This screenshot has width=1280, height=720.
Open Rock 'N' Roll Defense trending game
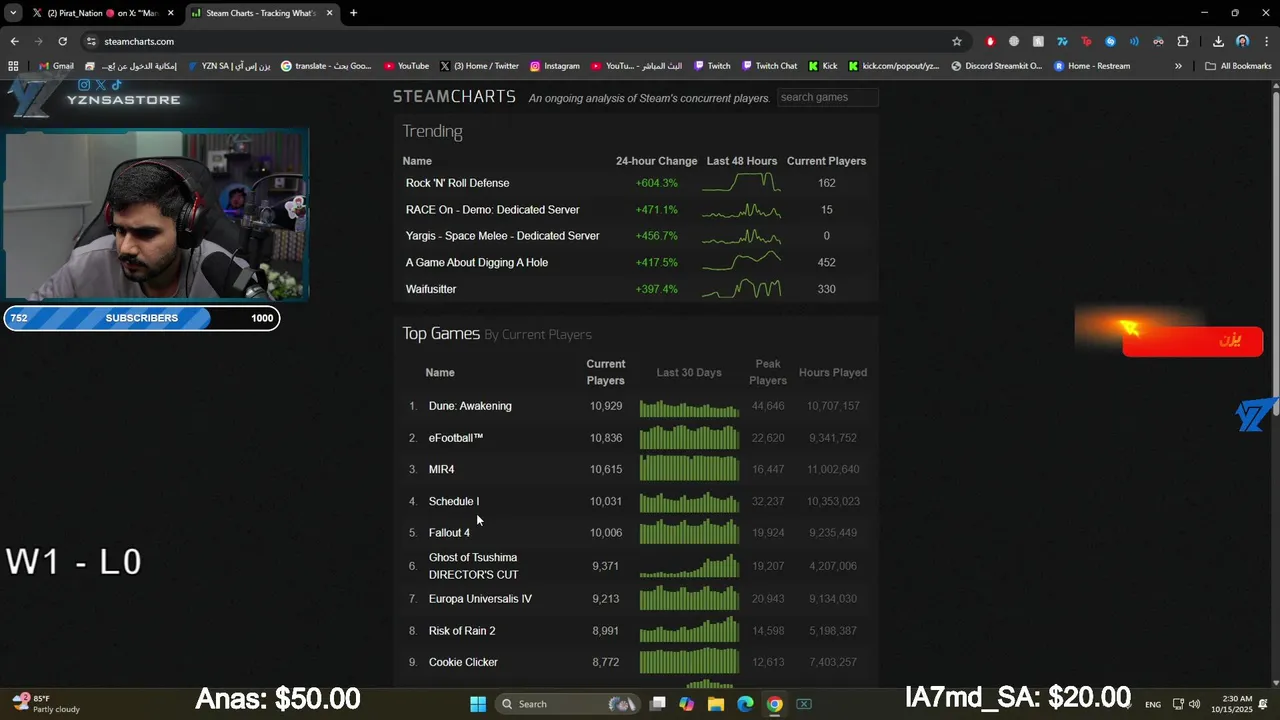tap(457, 183)
